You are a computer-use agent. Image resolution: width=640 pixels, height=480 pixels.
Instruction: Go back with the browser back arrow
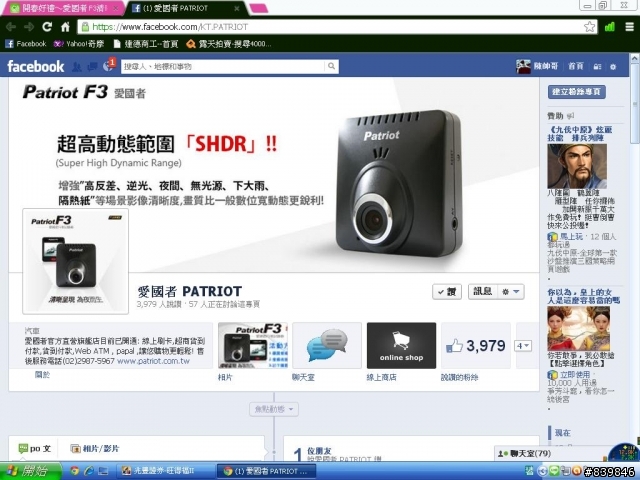pyautogui.click(x=11, y=27)
